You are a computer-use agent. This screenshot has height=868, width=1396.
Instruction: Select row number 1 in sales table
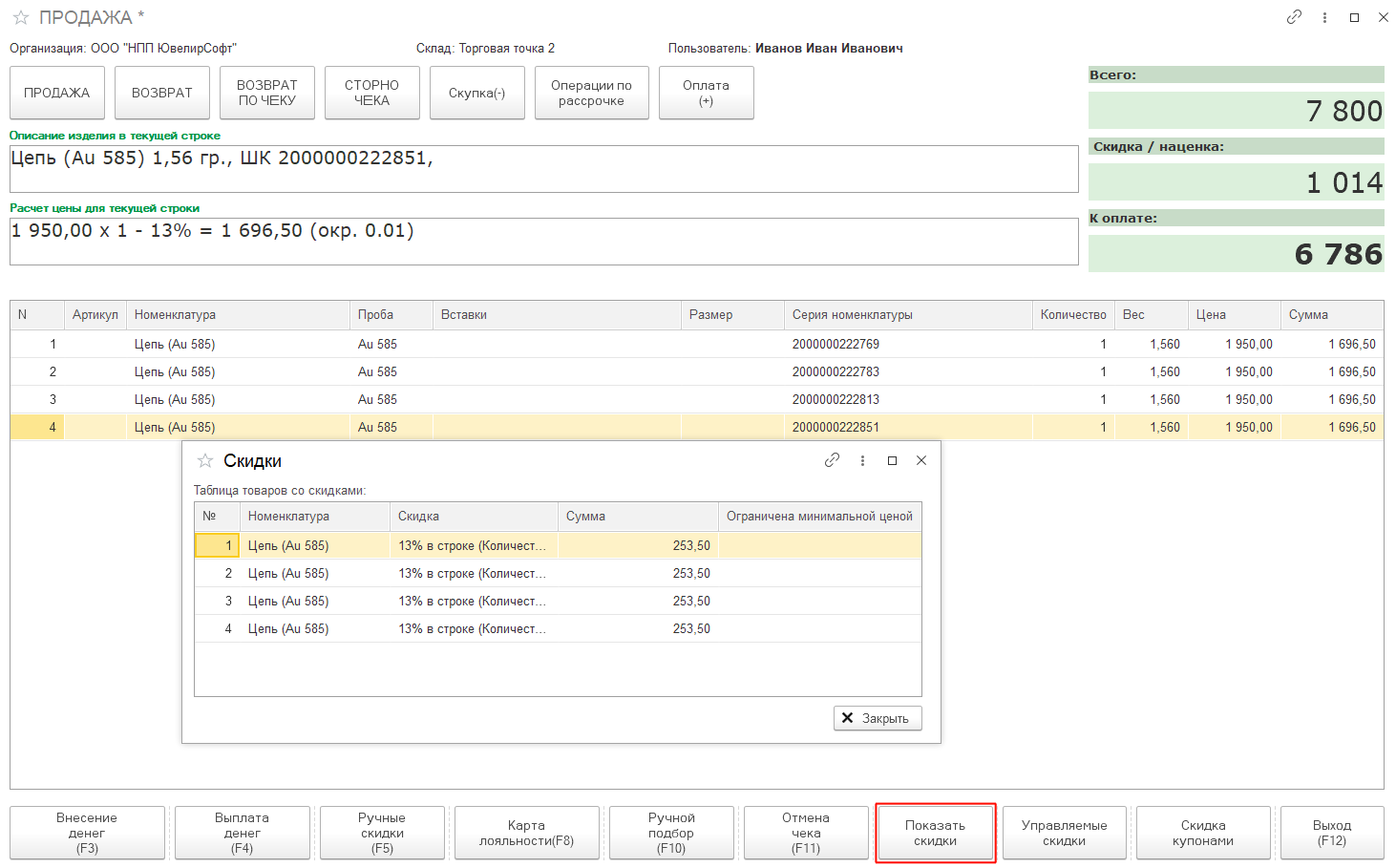pos(37,344)
